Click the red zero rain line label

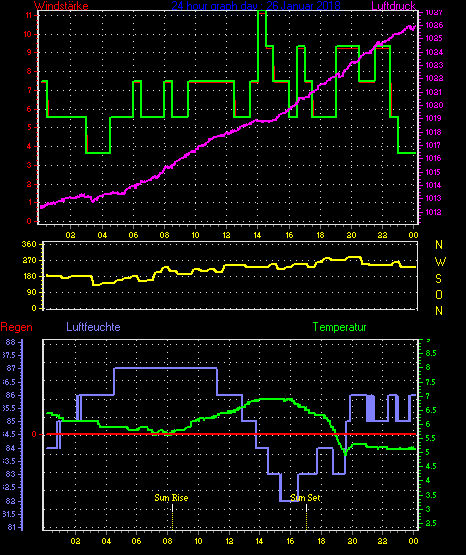coord(34,434)
